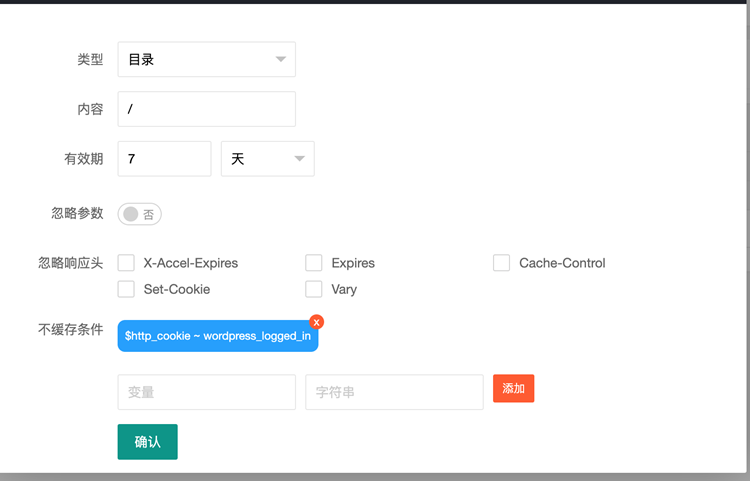750x481 pixels.
Task: Check the Set-Cookie checkbox
Action: coord(126,289)
